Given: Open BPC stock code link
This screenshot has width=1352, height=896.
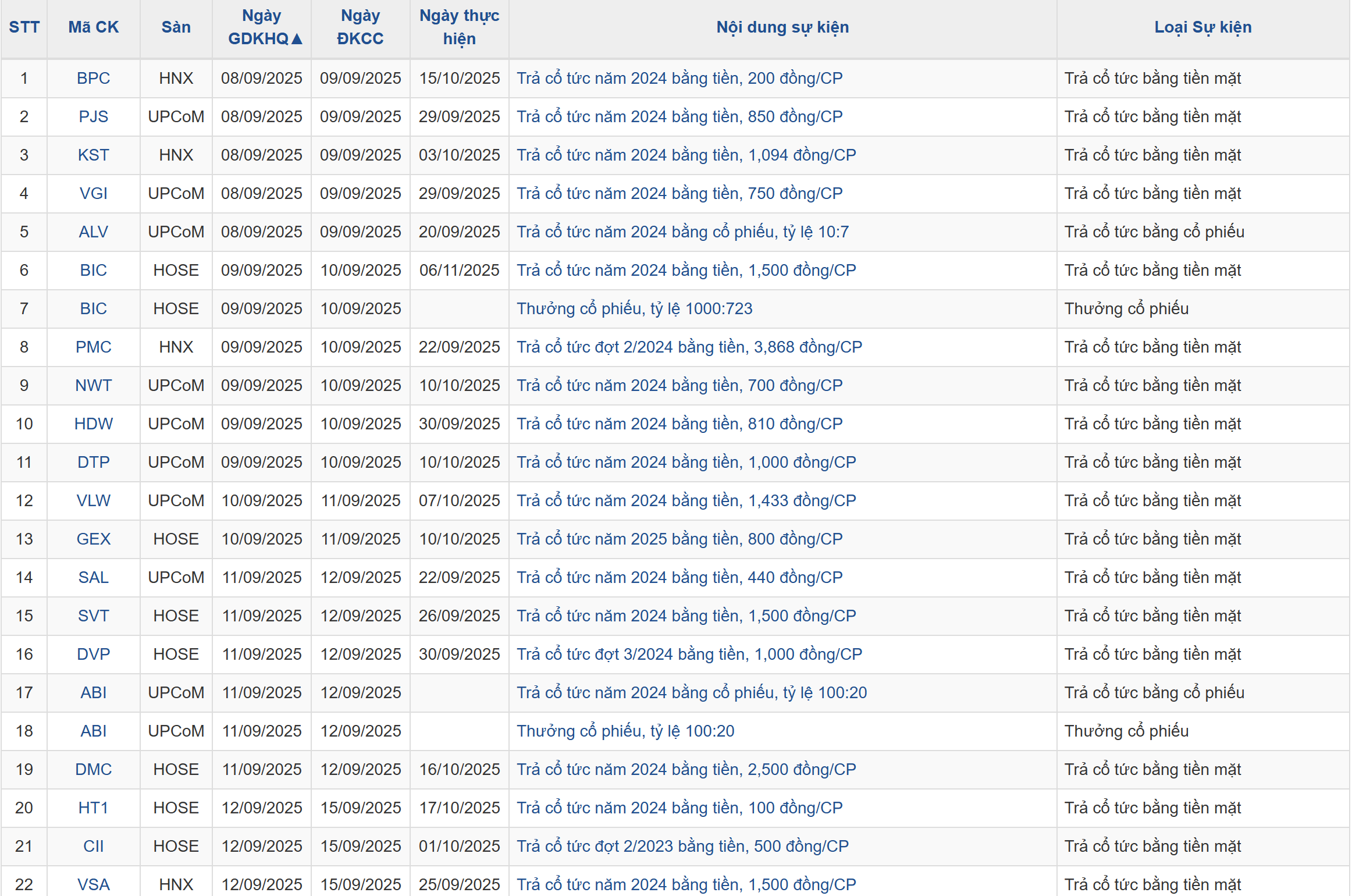Looking at the screenshot, I should pyautogui.click(x=93, y=78).
